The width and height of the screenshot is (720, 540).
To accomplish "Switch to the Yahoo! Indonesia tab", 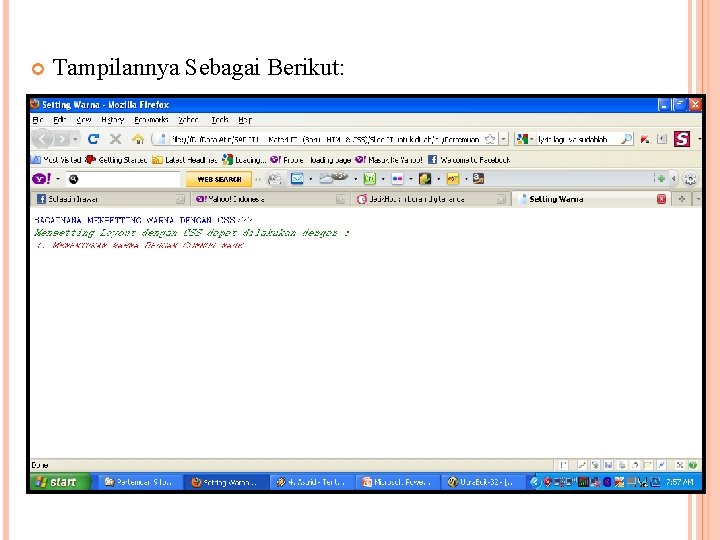I will [270, 199].
